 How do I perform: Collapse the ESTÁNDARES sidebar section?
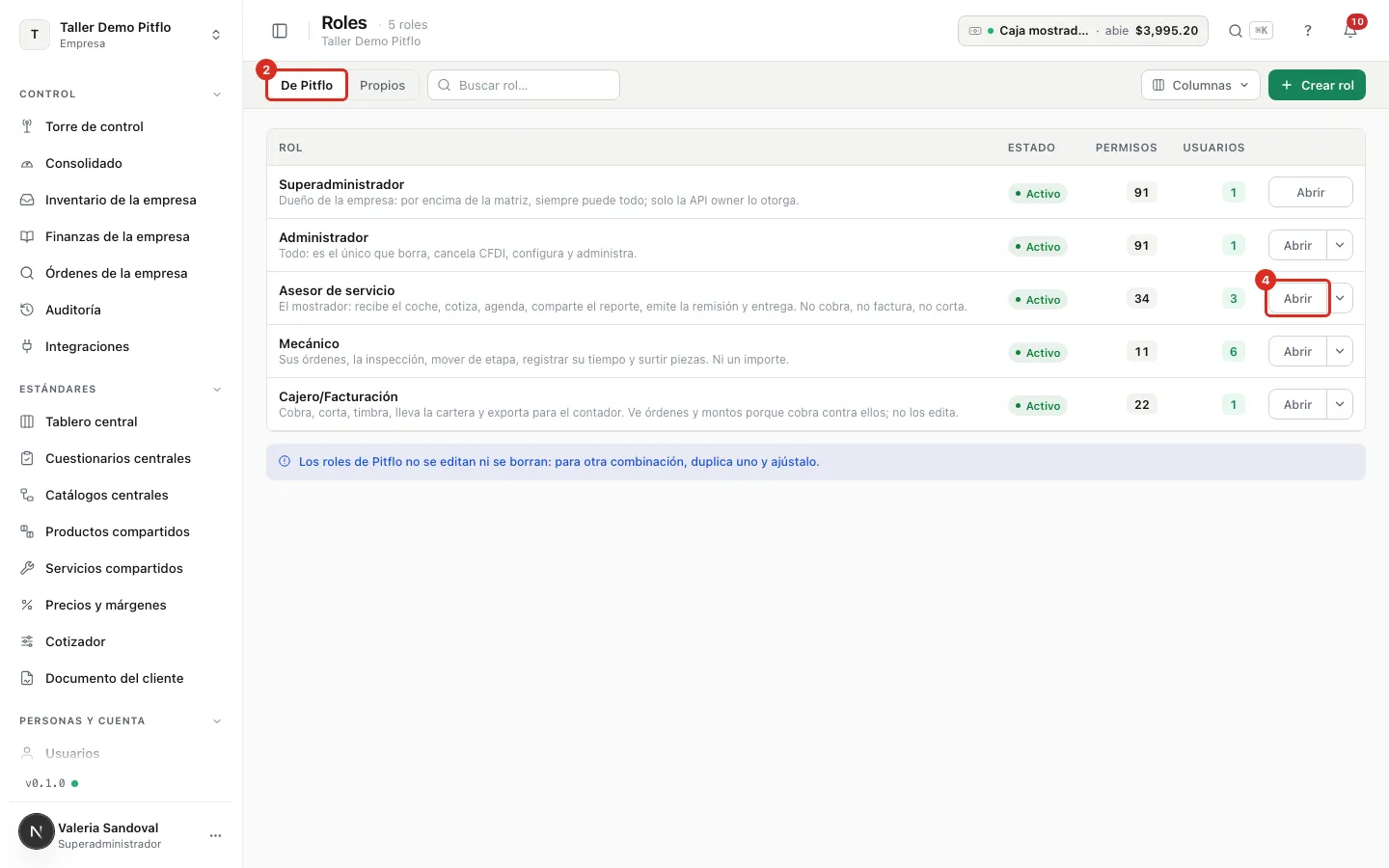(x=217, y=390)
